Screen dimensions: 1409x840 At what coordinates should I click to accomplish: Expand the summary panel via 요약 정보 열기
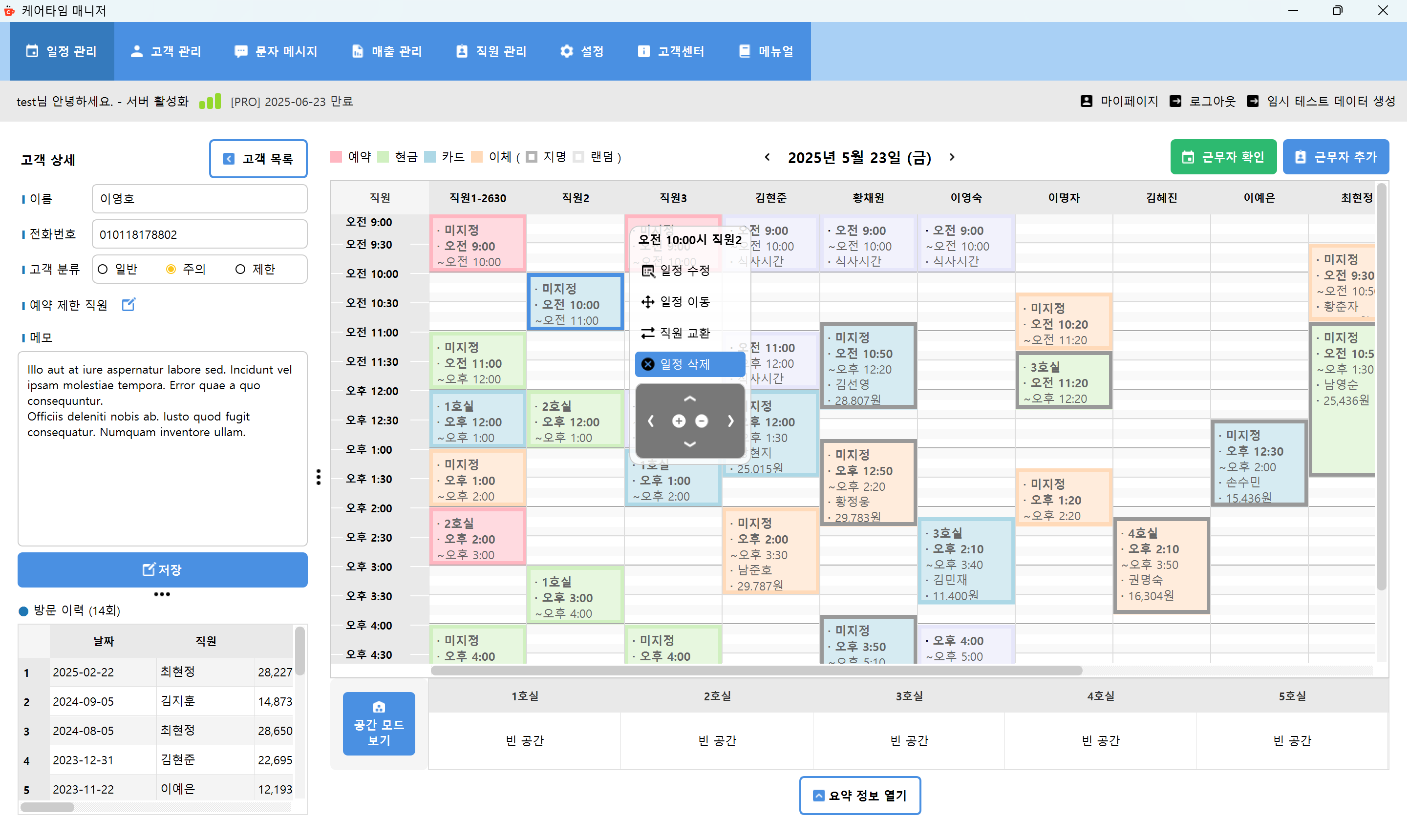pos(860,795)
